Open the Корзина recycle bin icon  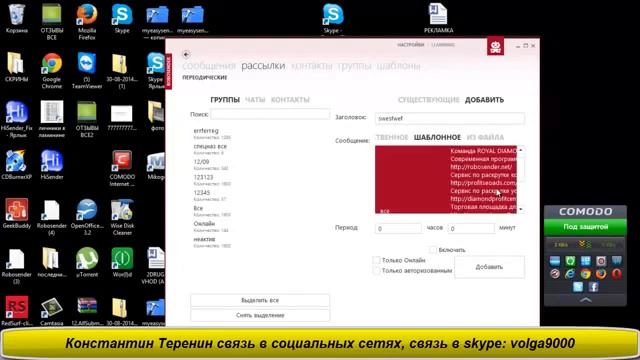coord(17,19)
